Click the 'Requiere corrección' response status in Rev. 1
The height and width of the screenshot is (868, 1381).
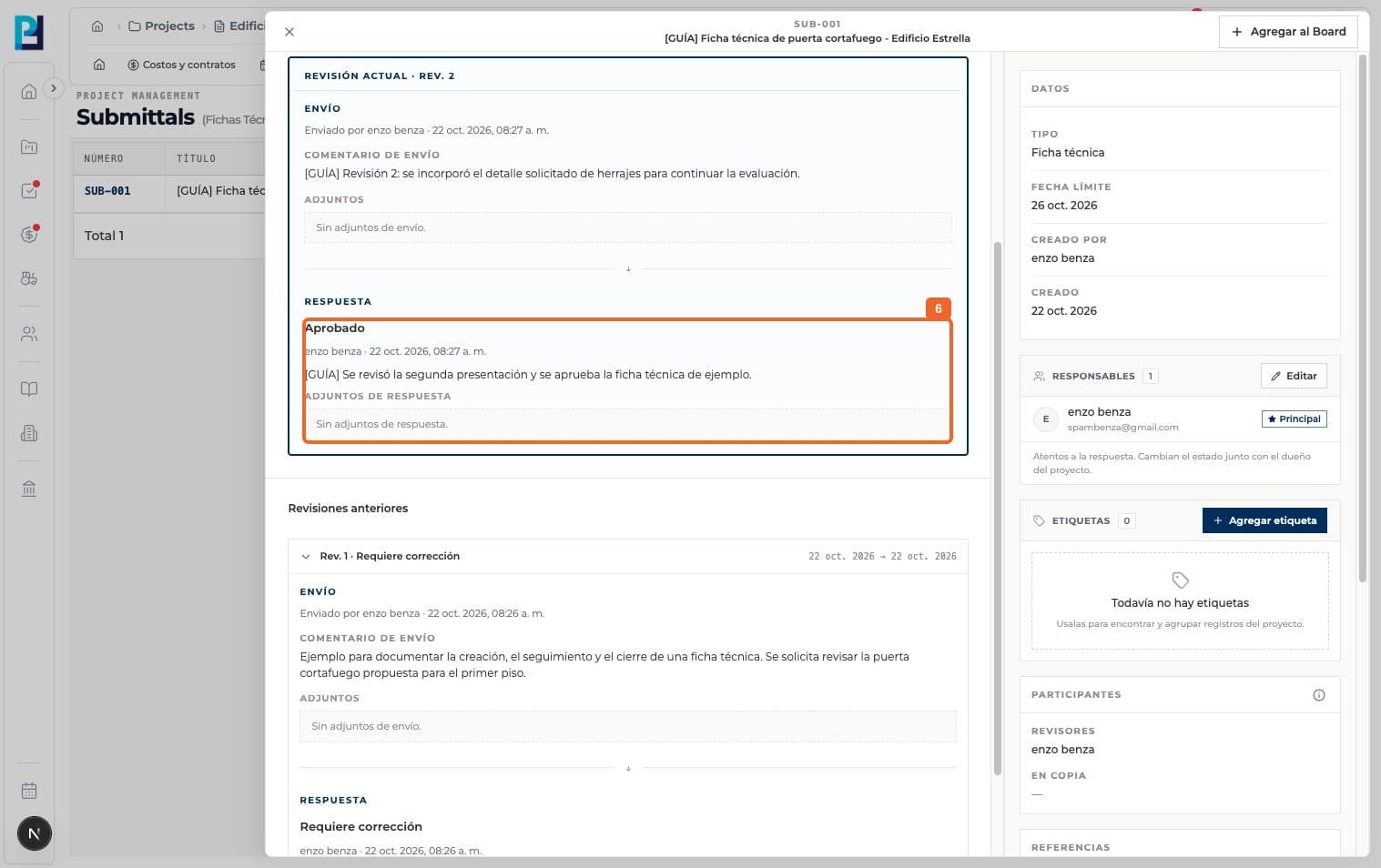(x=361, y=827)
